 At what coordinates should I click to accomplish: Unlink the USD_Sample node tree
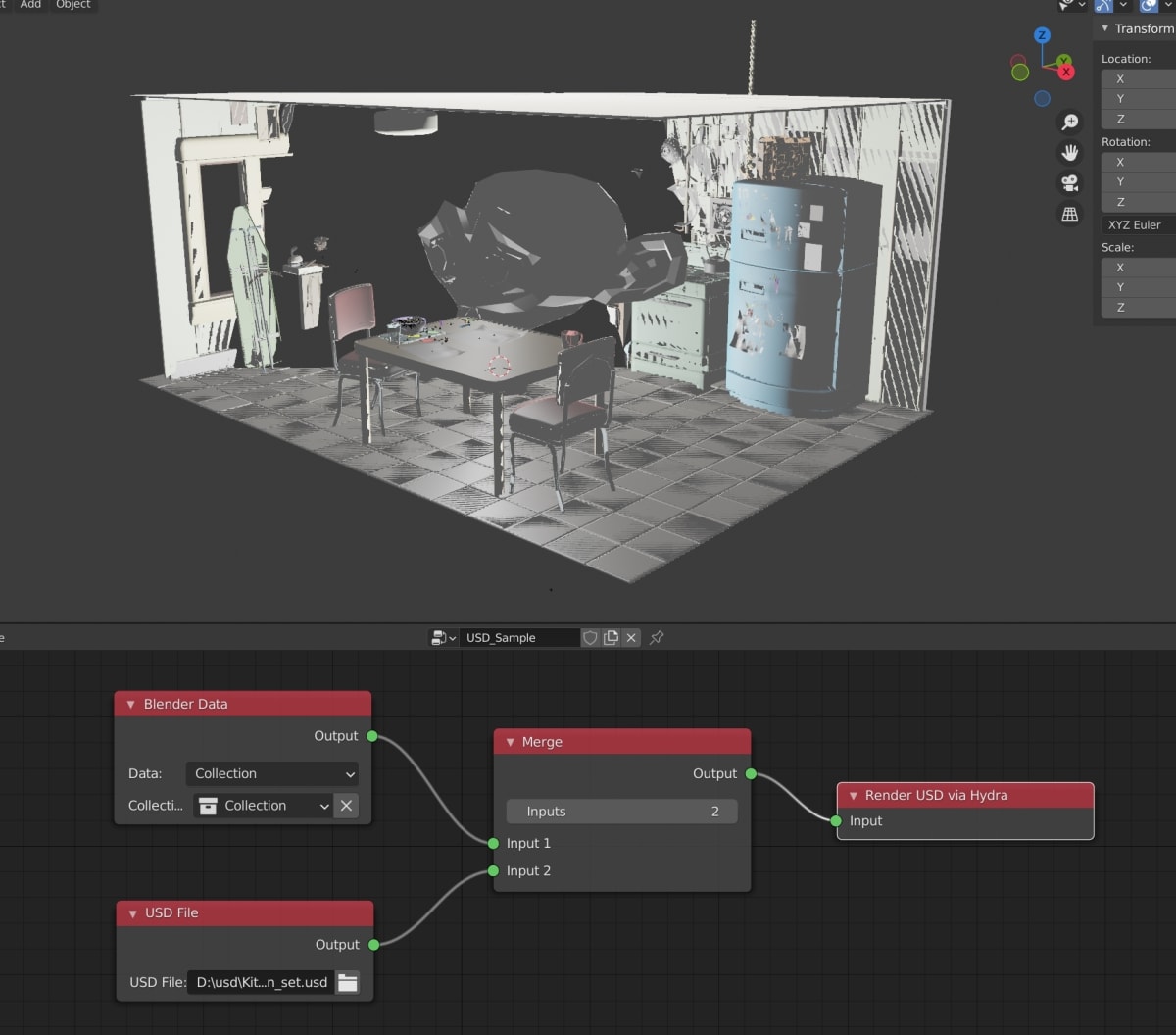(x=631, y=637)
